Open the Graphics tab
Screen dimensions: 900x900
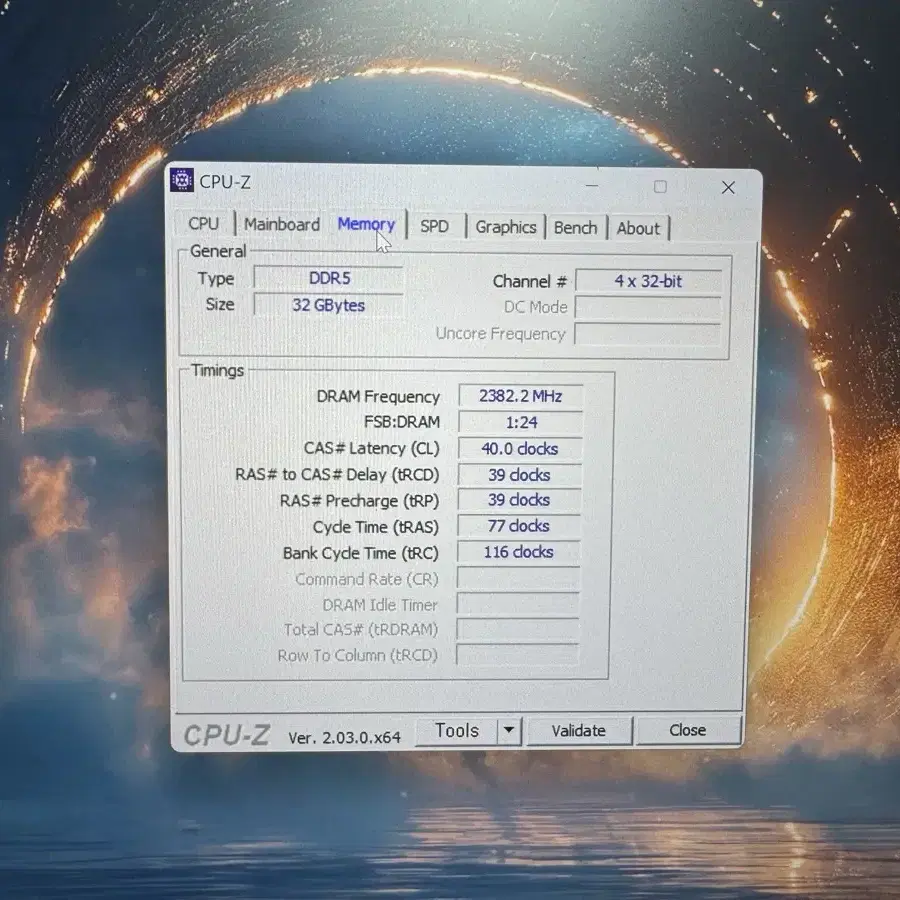pos(506,227)
